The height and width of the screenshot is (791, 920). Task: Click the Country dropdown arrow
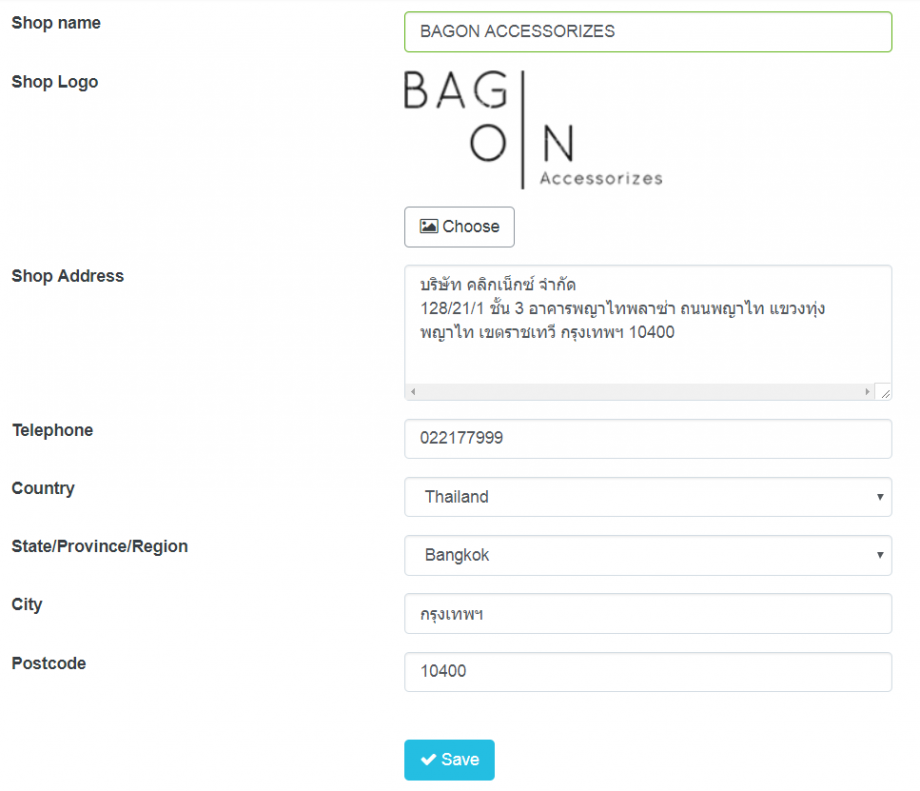[x=879, y=497]
